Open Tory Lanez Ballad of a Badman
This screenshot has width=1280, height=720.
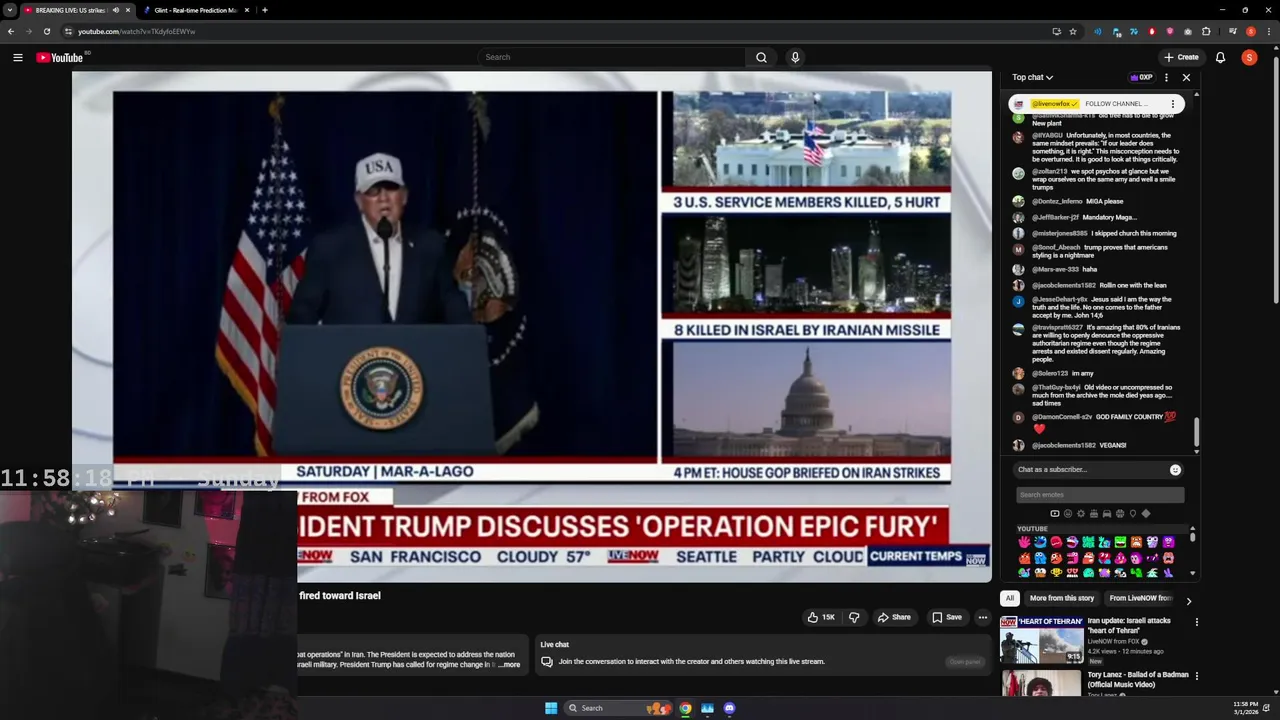1138,679
